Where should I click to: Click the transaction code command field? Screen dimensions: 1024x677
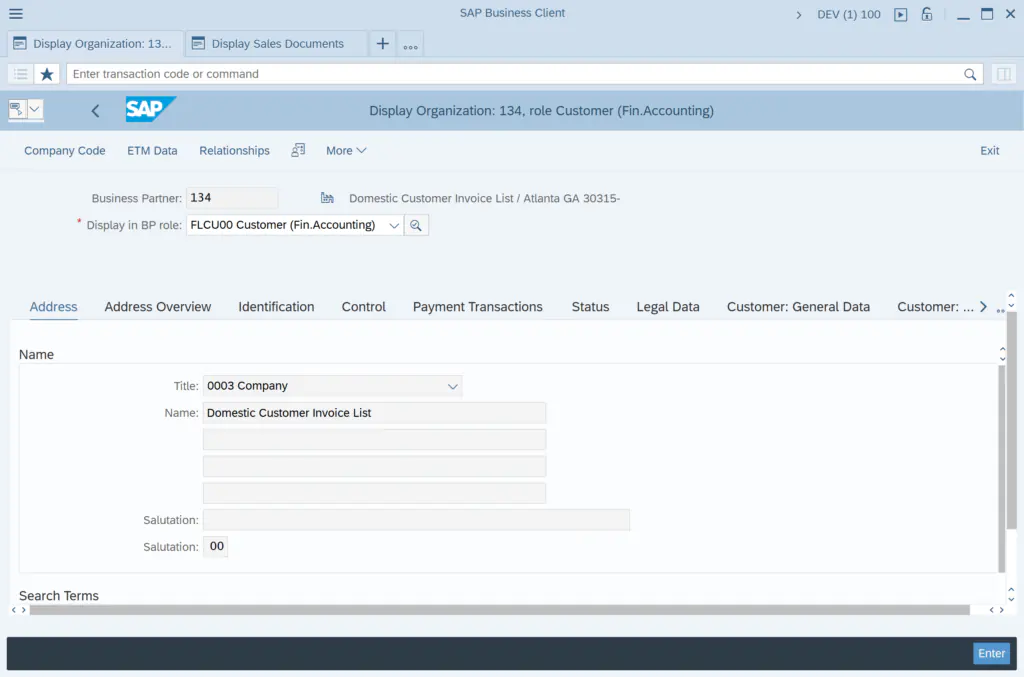[x=524, y=74]
